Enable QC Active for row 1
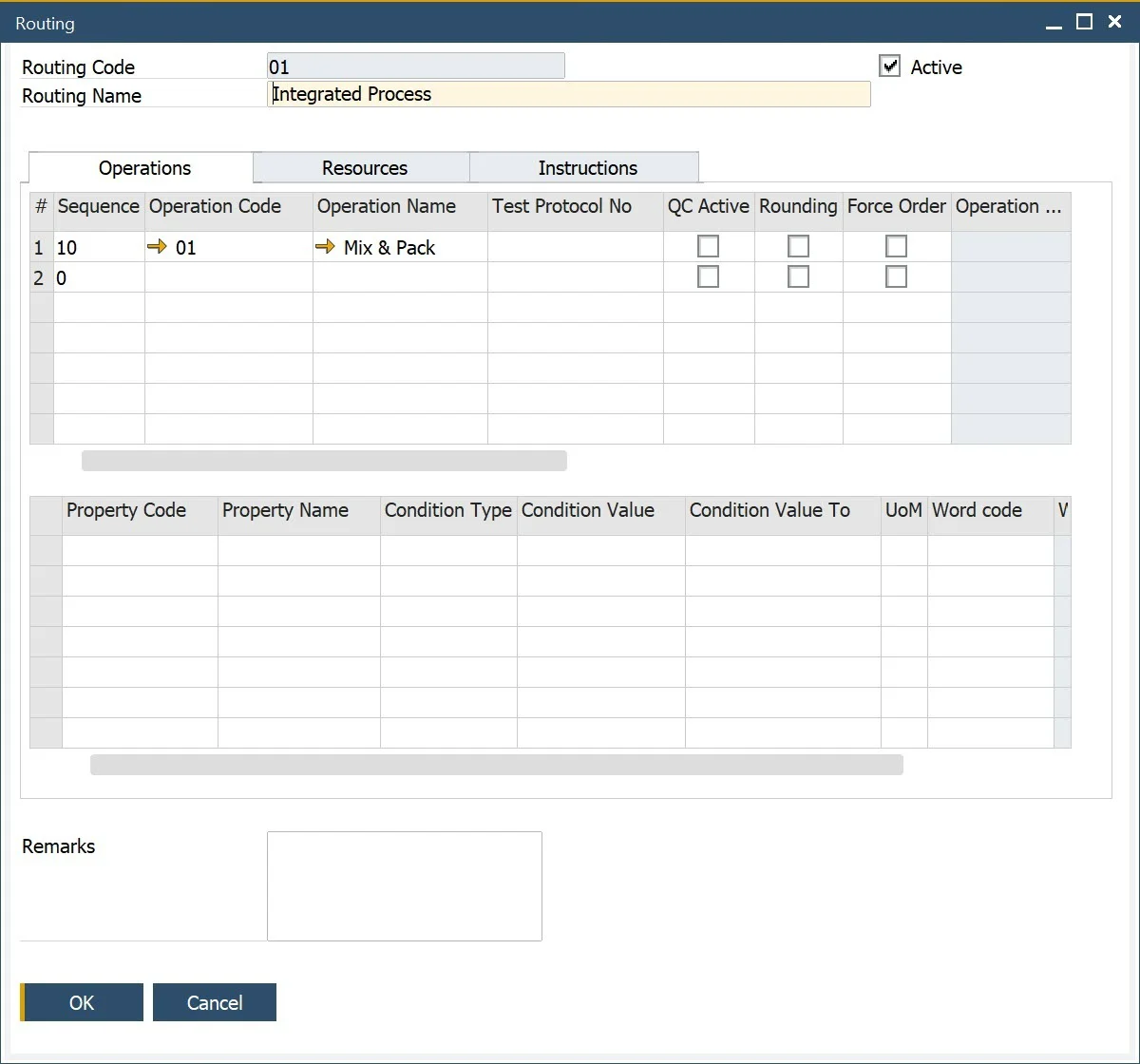This screenshot has height=1064, width=1140. pos(708,247)
